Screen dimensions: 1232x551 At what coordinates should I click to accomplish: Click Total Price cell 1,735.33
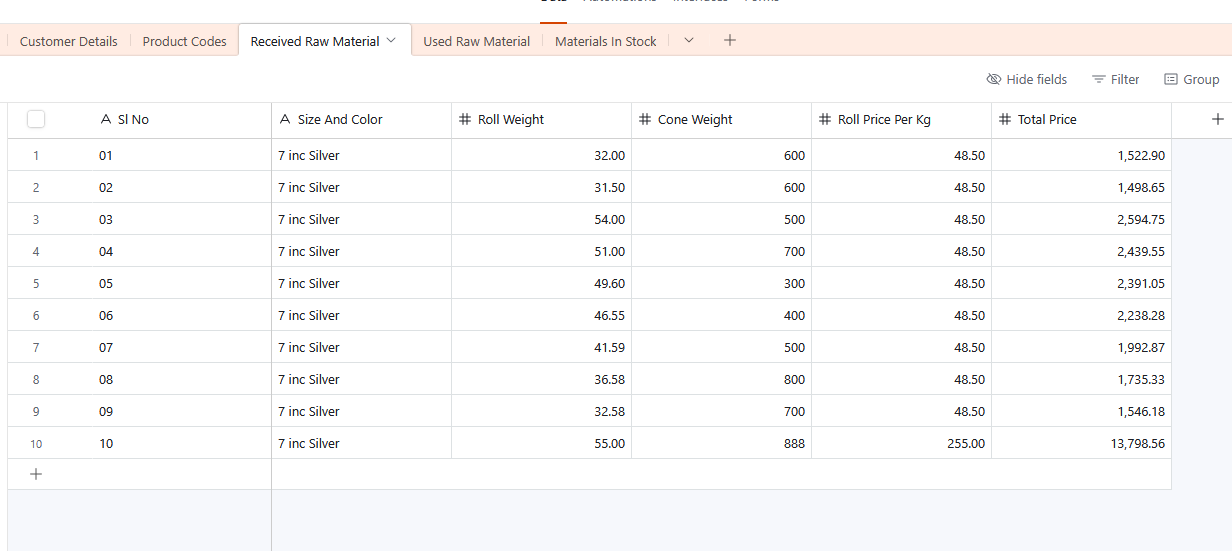[x=1081, y=379]
